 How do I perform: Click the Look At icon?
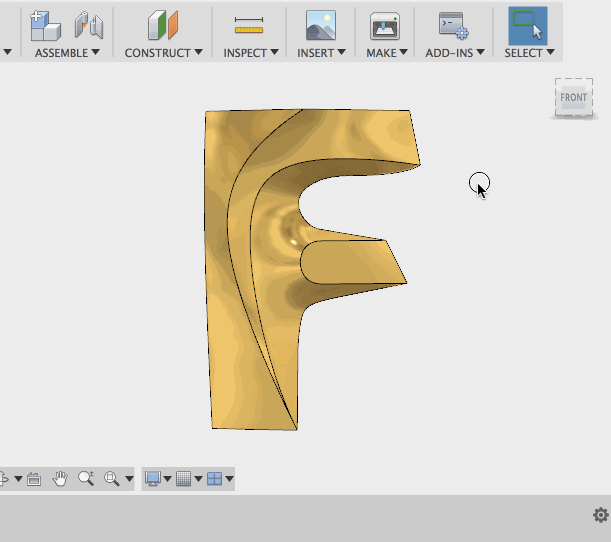[x=33, y=479]
